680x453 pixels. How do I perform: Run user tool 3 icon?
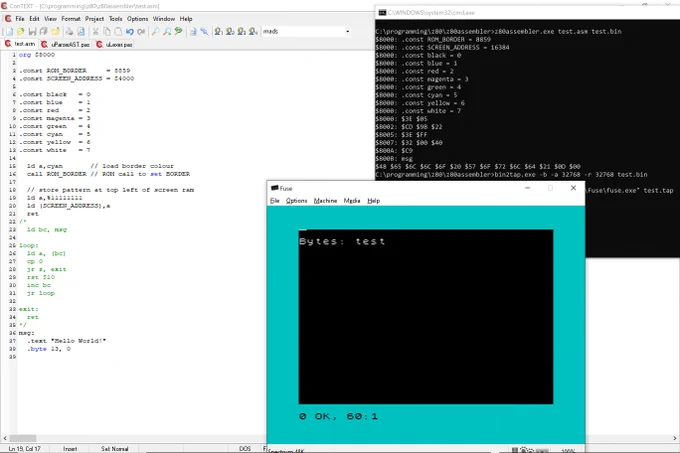pos(242,32)
